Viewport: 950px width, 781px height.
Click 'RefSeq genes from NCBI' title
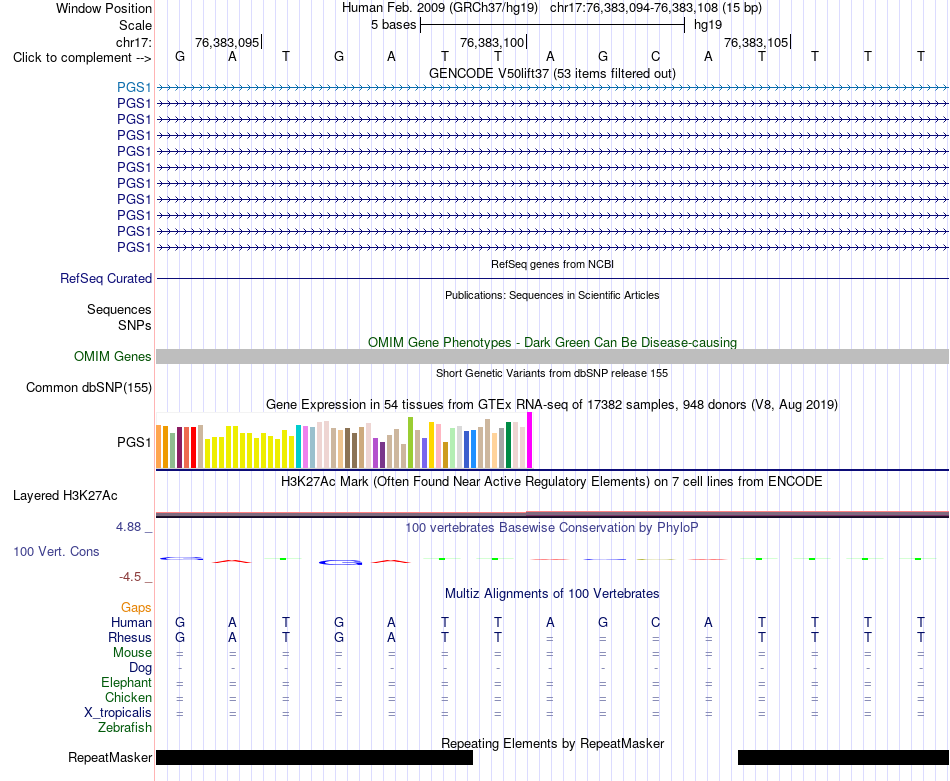(x=552, y=264)
